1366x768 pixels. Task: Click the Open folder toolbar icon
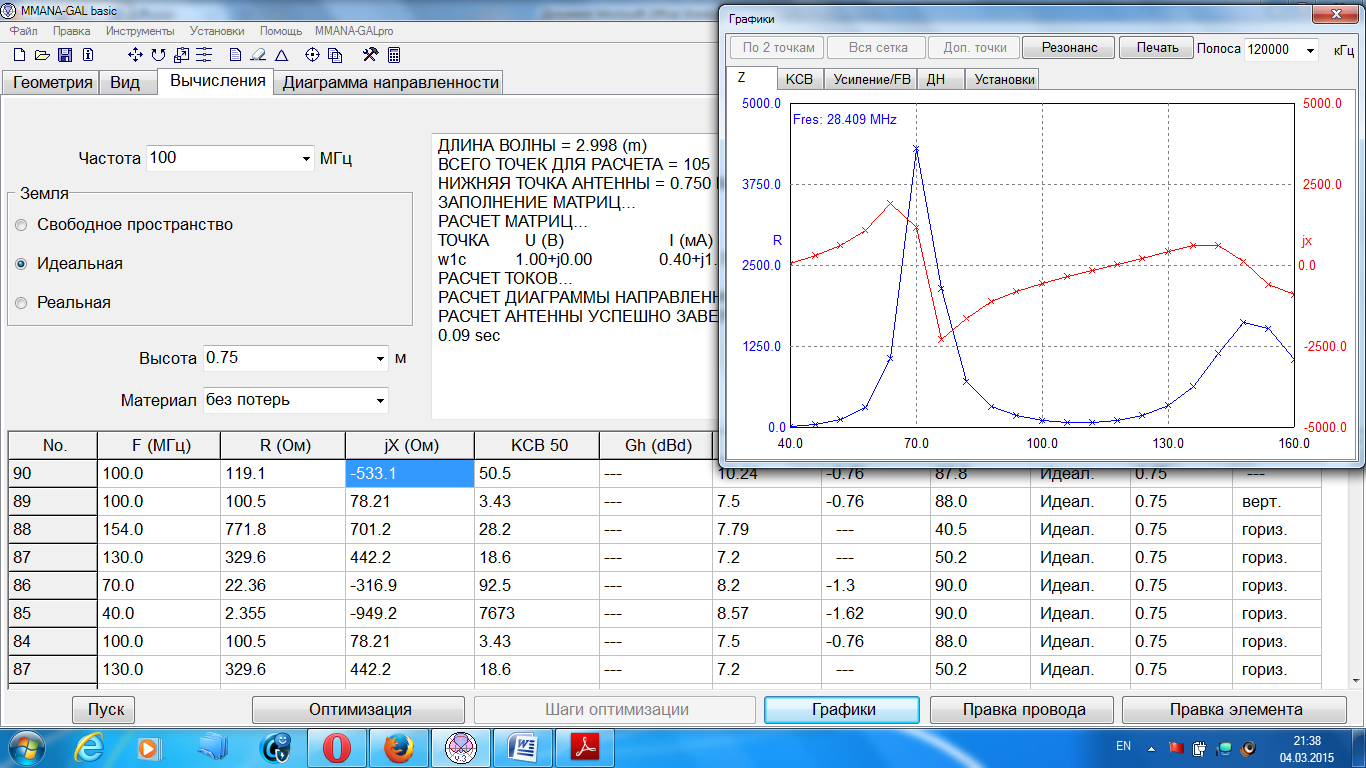click(x=43, y=55)
